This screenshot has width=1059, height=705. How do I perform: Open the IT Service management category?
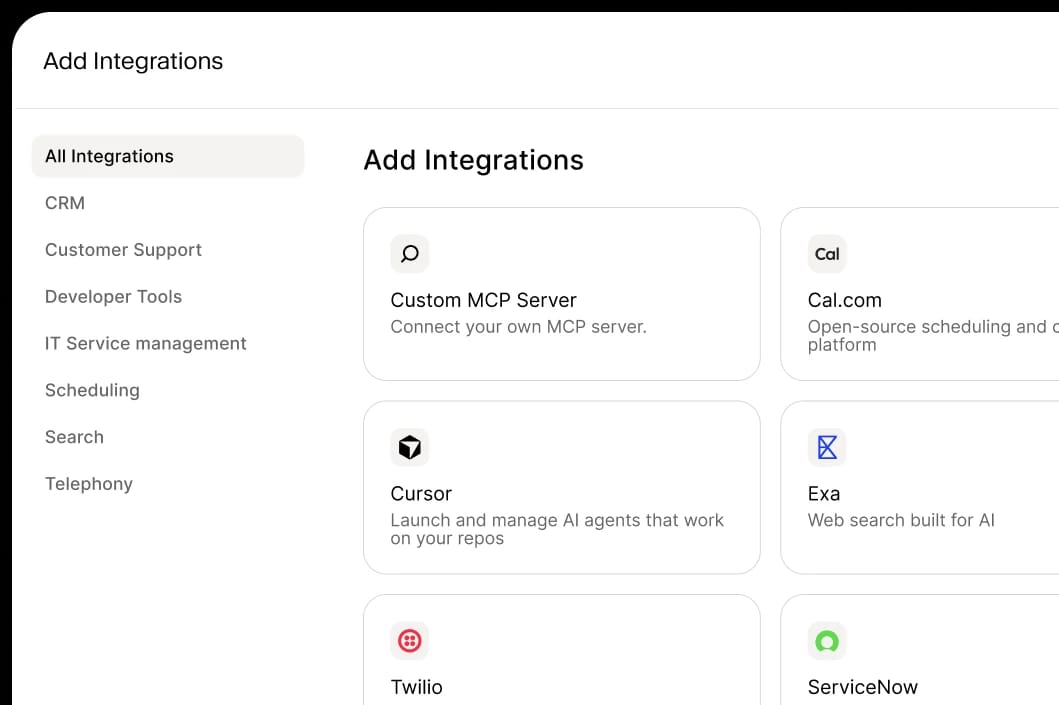[x=146, y=343]
